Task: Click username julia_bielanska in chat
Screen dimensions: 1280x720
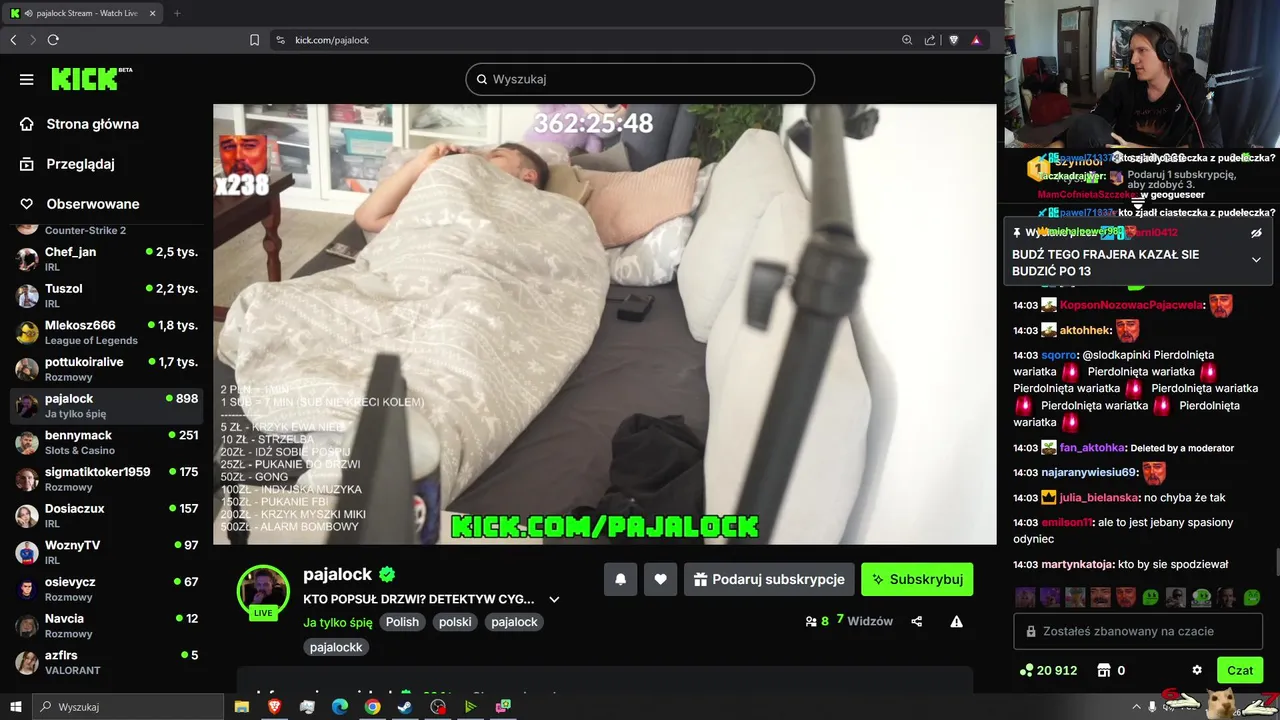Action: pos(1099,497)
